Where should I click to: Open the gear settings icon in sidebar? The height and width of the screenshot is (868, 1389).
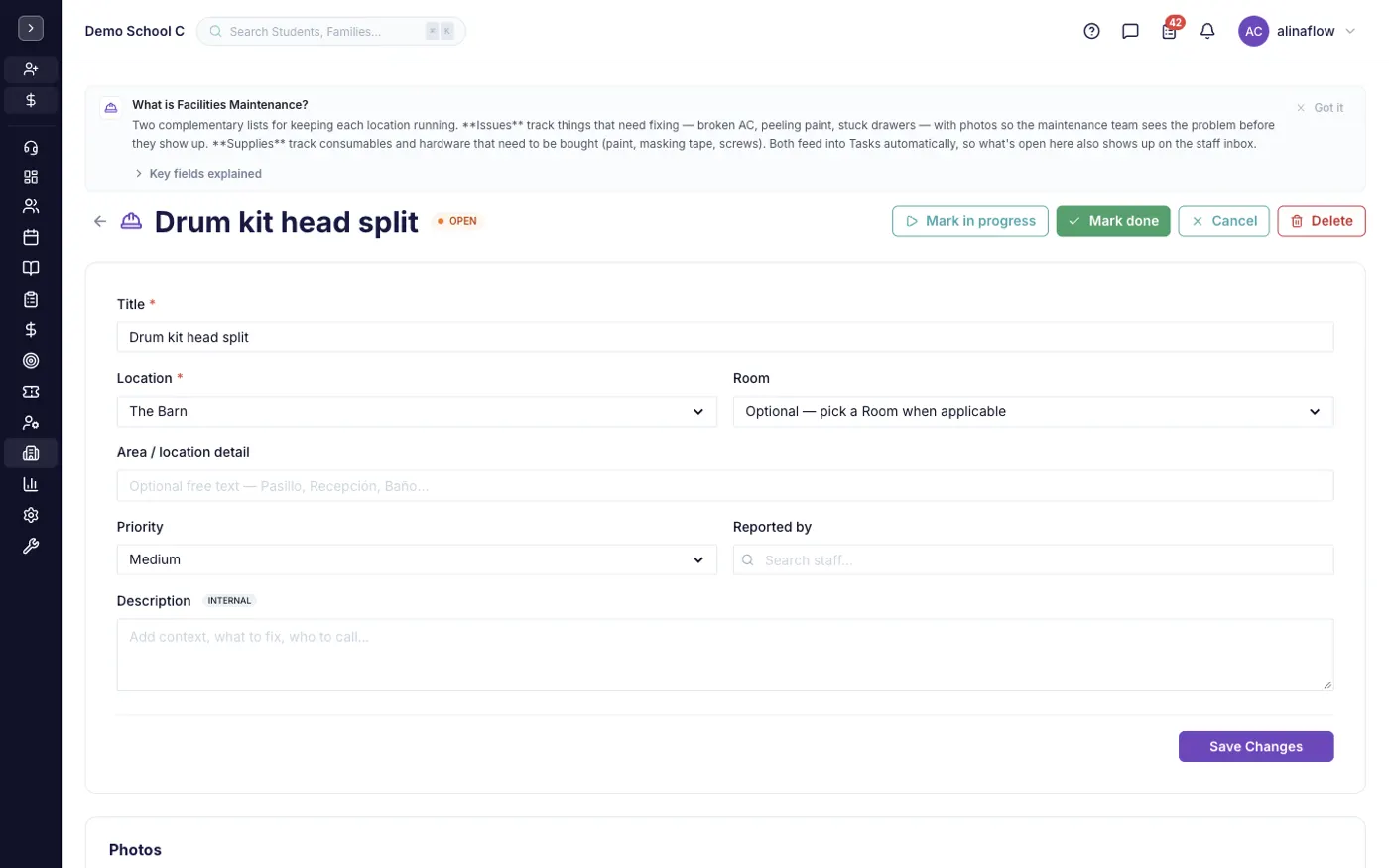coord(31,515)
